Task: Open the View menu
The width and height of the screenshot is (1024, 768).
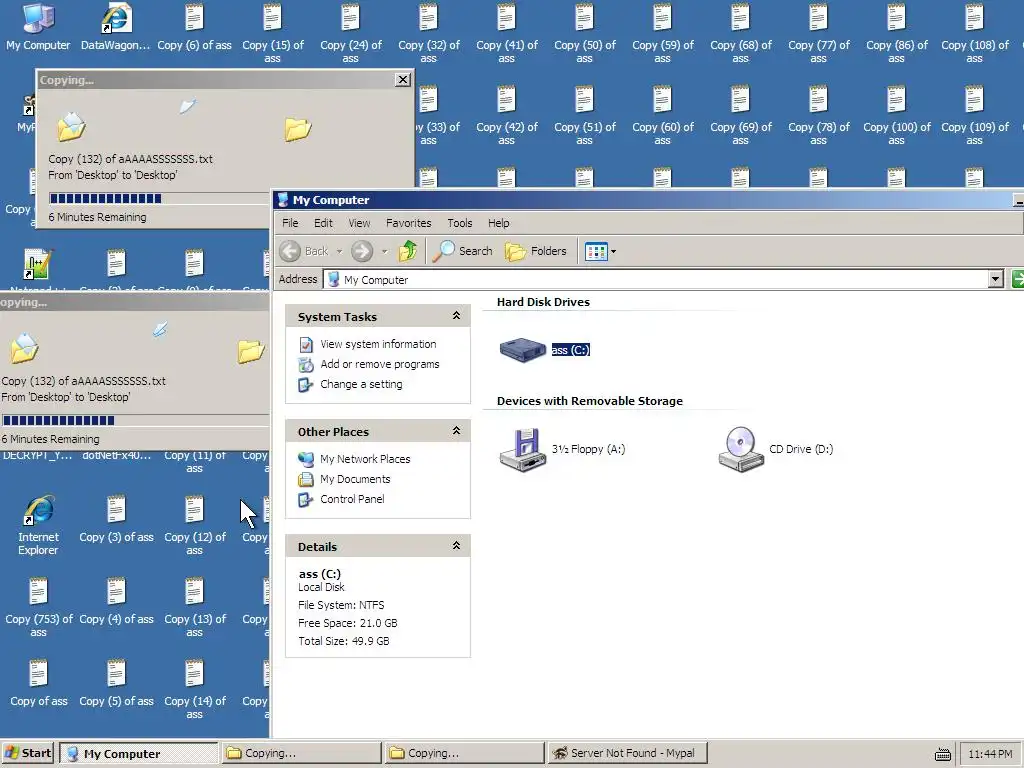Action: pos(359,223)
